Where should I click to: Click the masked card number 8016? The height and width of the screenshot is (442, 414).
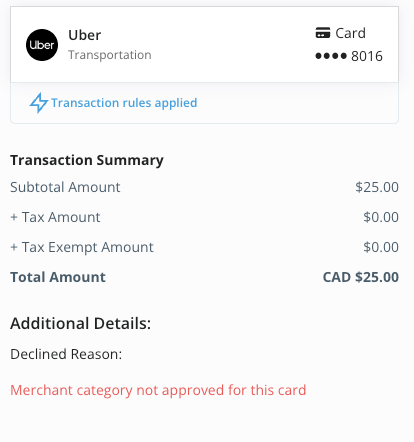click(x=349, y=56)
